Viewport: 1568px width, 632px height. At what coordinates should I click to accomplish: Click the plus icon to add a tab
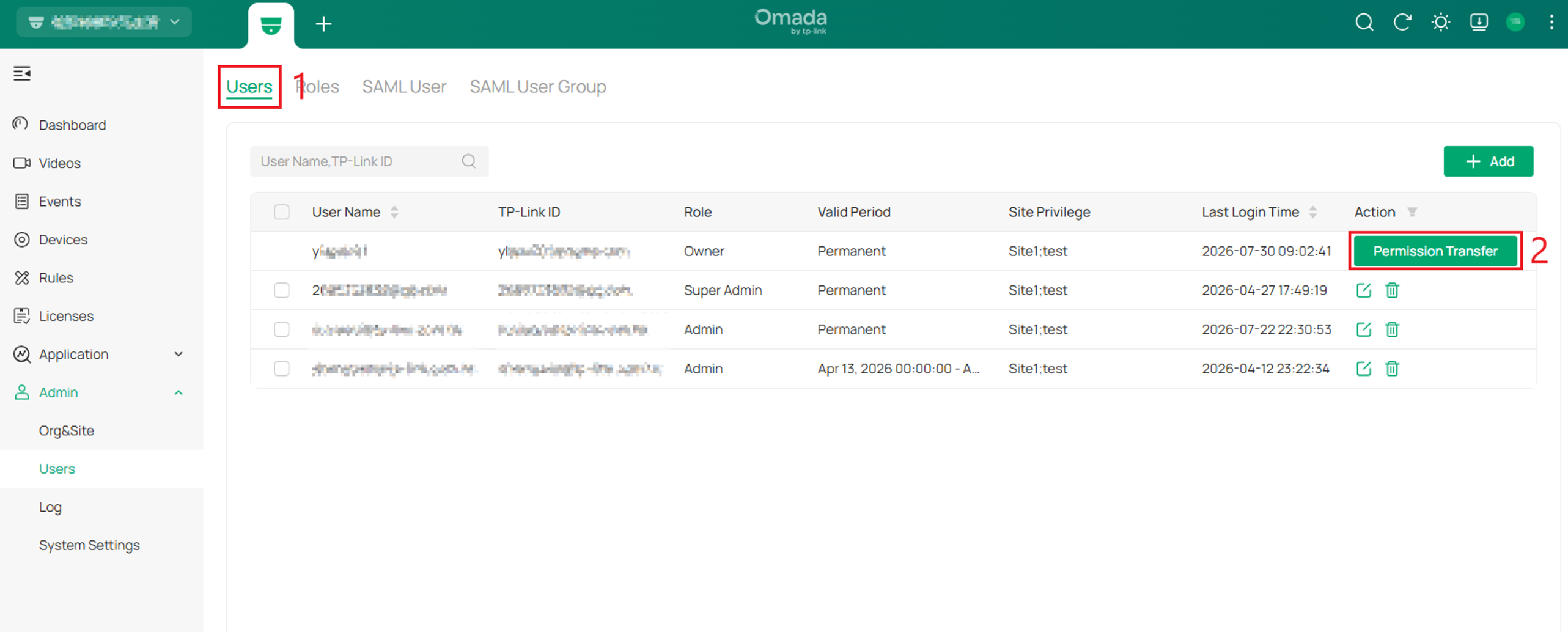323,24
